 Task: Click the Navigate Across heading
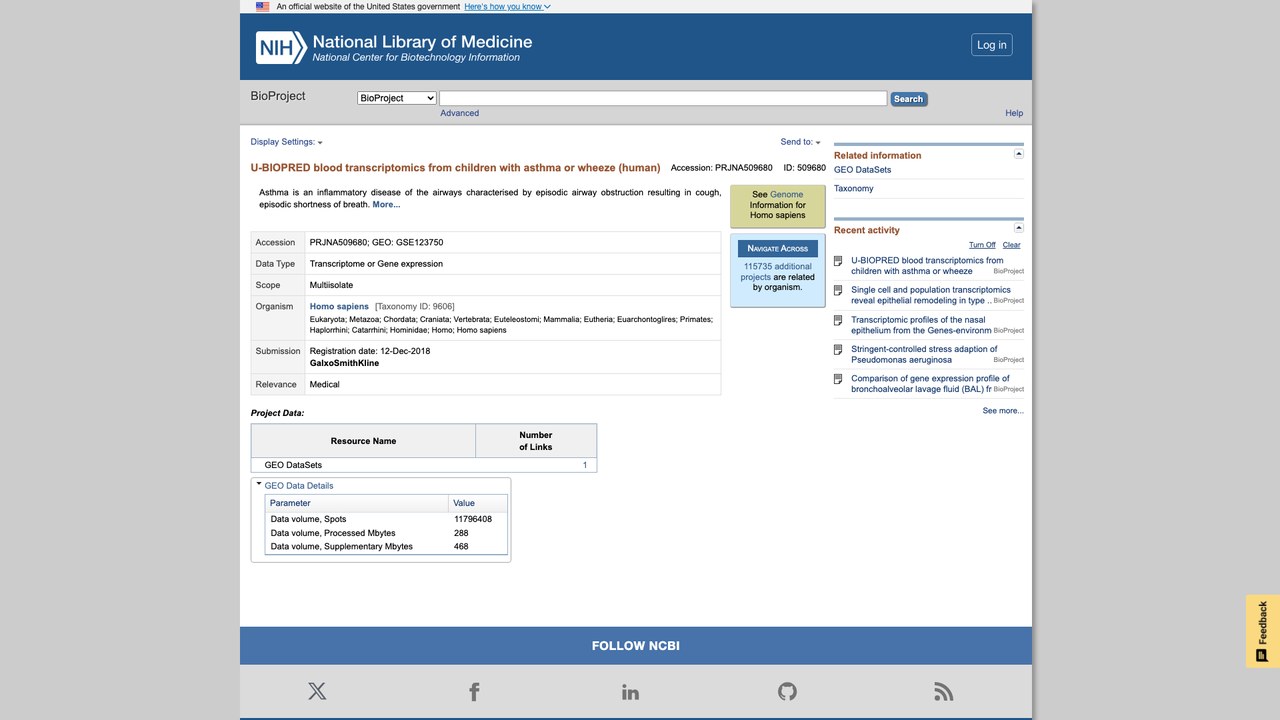778,248
